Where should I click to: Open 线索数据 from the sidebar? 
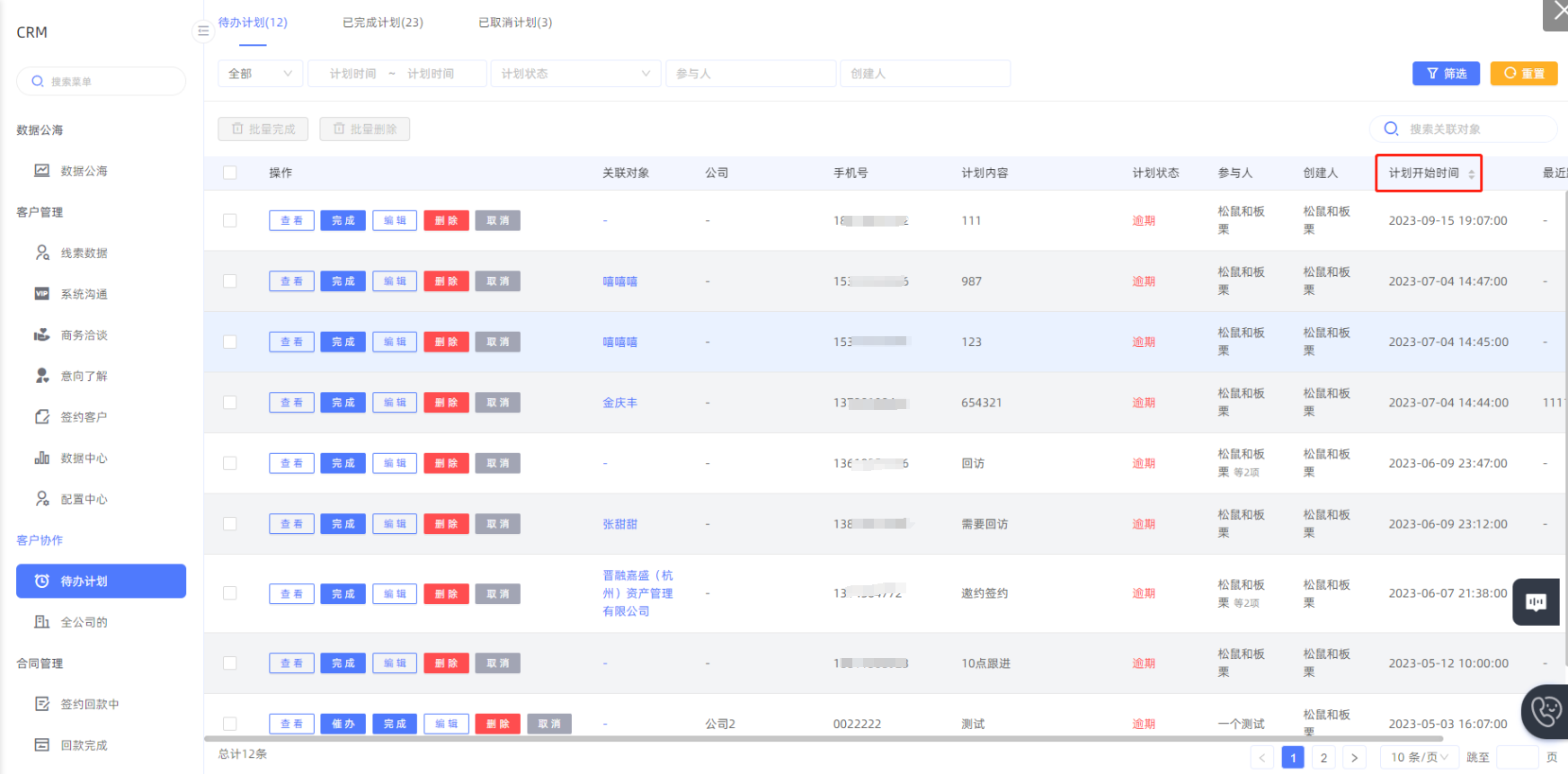[x=84, y=254]
